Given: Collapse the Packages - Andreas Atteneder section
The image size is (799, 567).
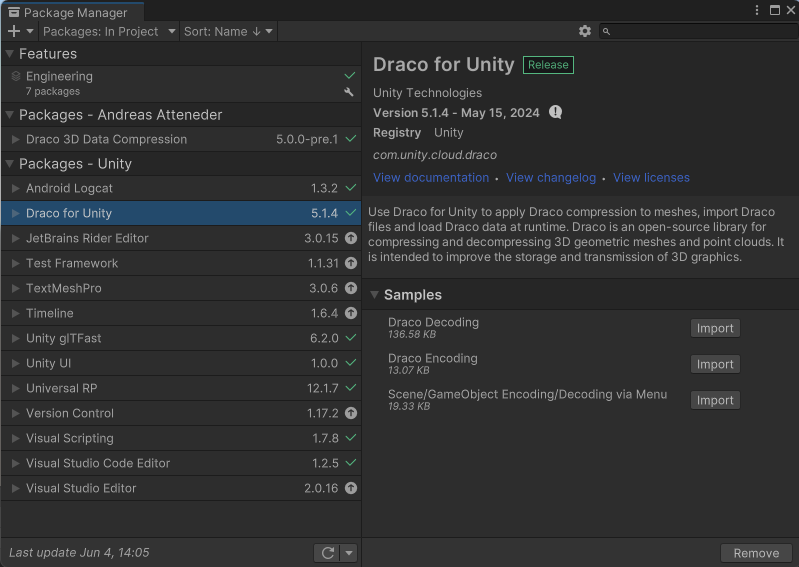Looking at the screenshot, I should pyautogui.click(x=9, y=115).
